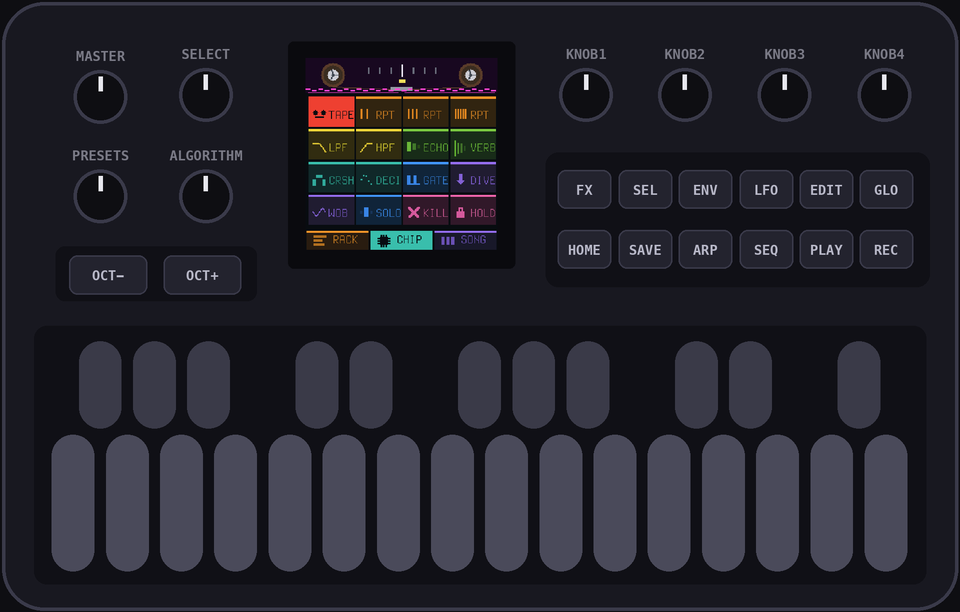Open the ENV envelope page
Viewport: 960px width, 612px height.
click(x=705, y=190)
